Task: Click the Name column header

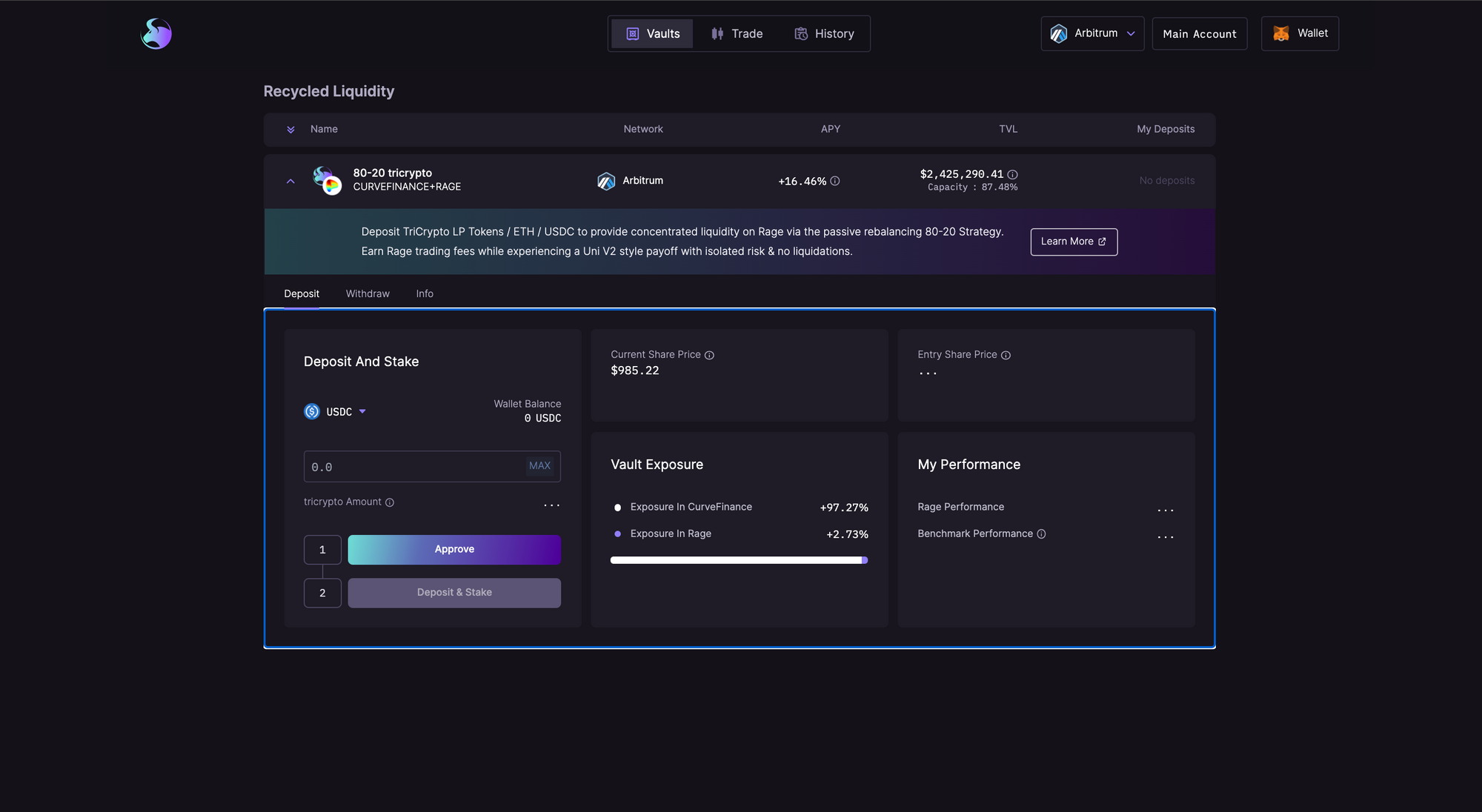Action: tap(324, 129)
